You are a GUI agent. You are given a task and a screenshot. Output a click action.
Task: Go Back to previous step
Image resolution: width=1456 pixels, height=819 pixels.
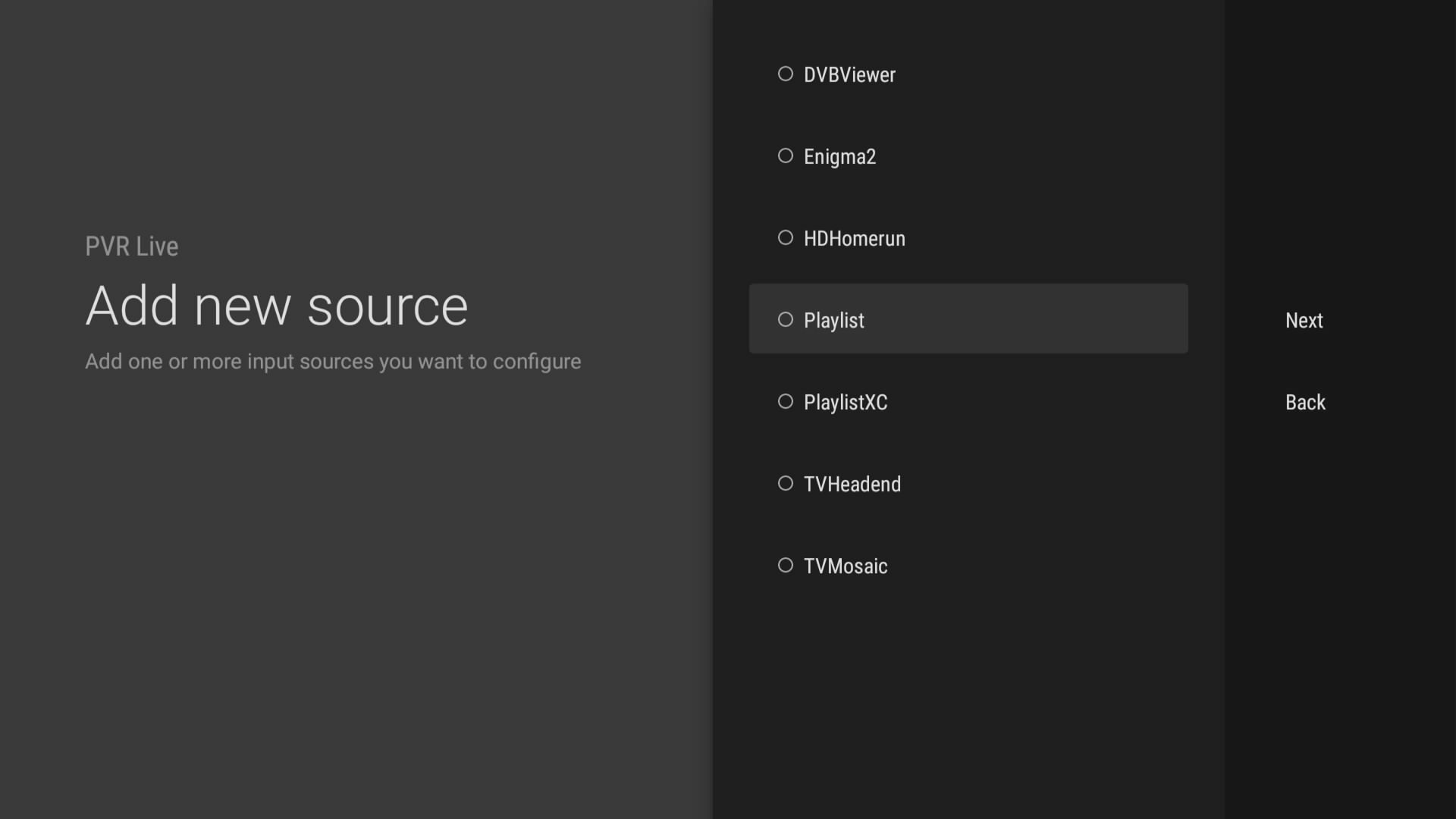point(1305,402)
